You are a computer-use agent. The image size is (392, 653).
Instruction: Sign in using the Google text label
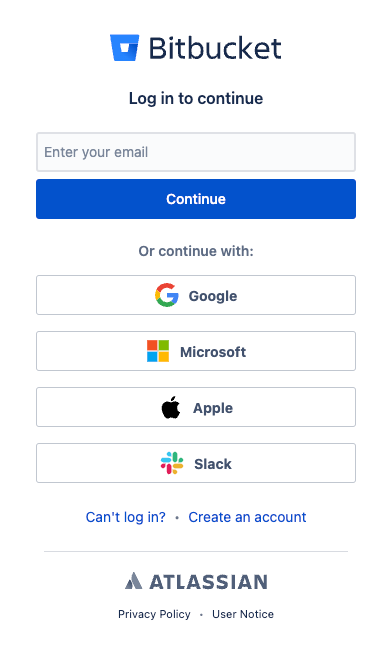coord(213,296)
